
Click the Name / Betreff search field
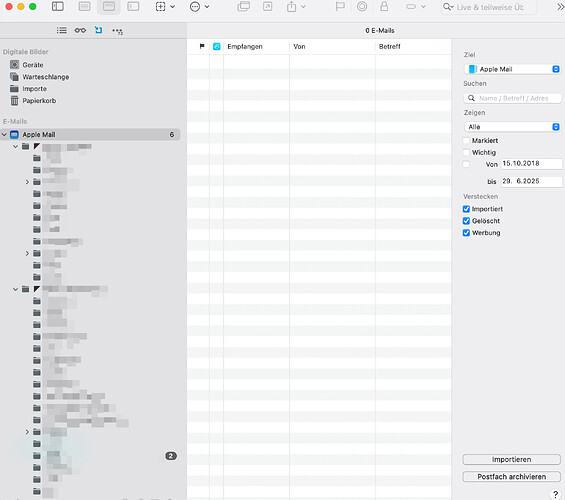[x=512, y=98]
